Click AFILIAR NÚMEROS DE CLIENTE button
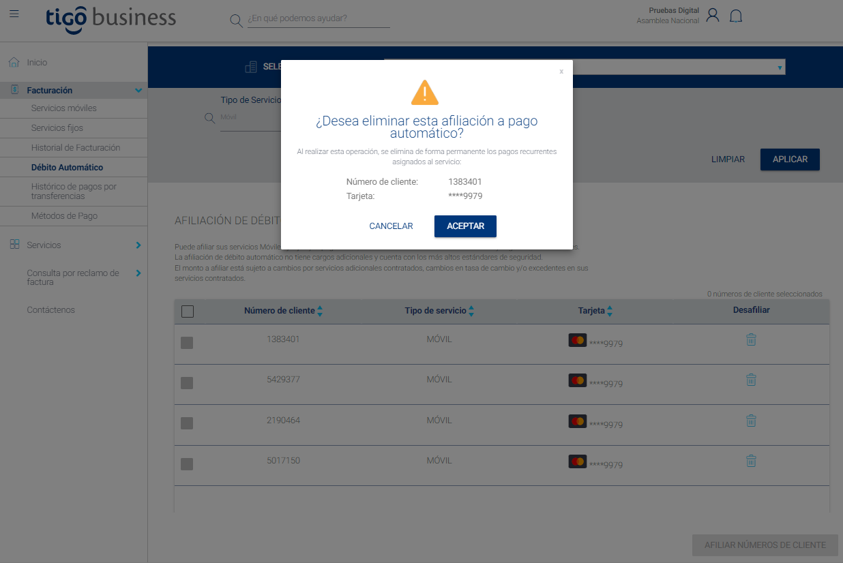The height and width of the screenshot is (563, 843). point(765,545)
